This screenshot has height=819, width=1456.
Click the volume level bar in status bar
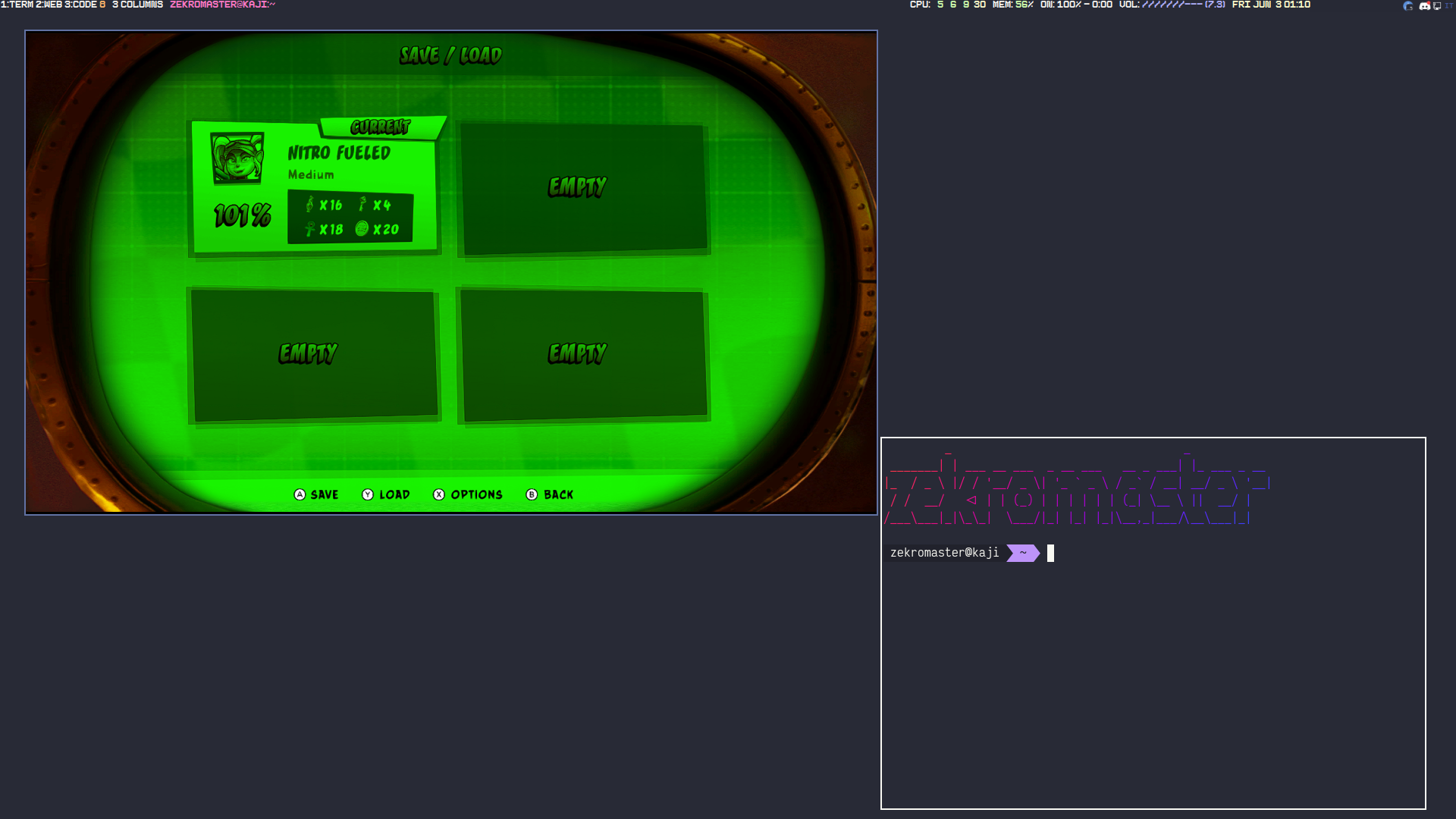(x=1172, y=5)
